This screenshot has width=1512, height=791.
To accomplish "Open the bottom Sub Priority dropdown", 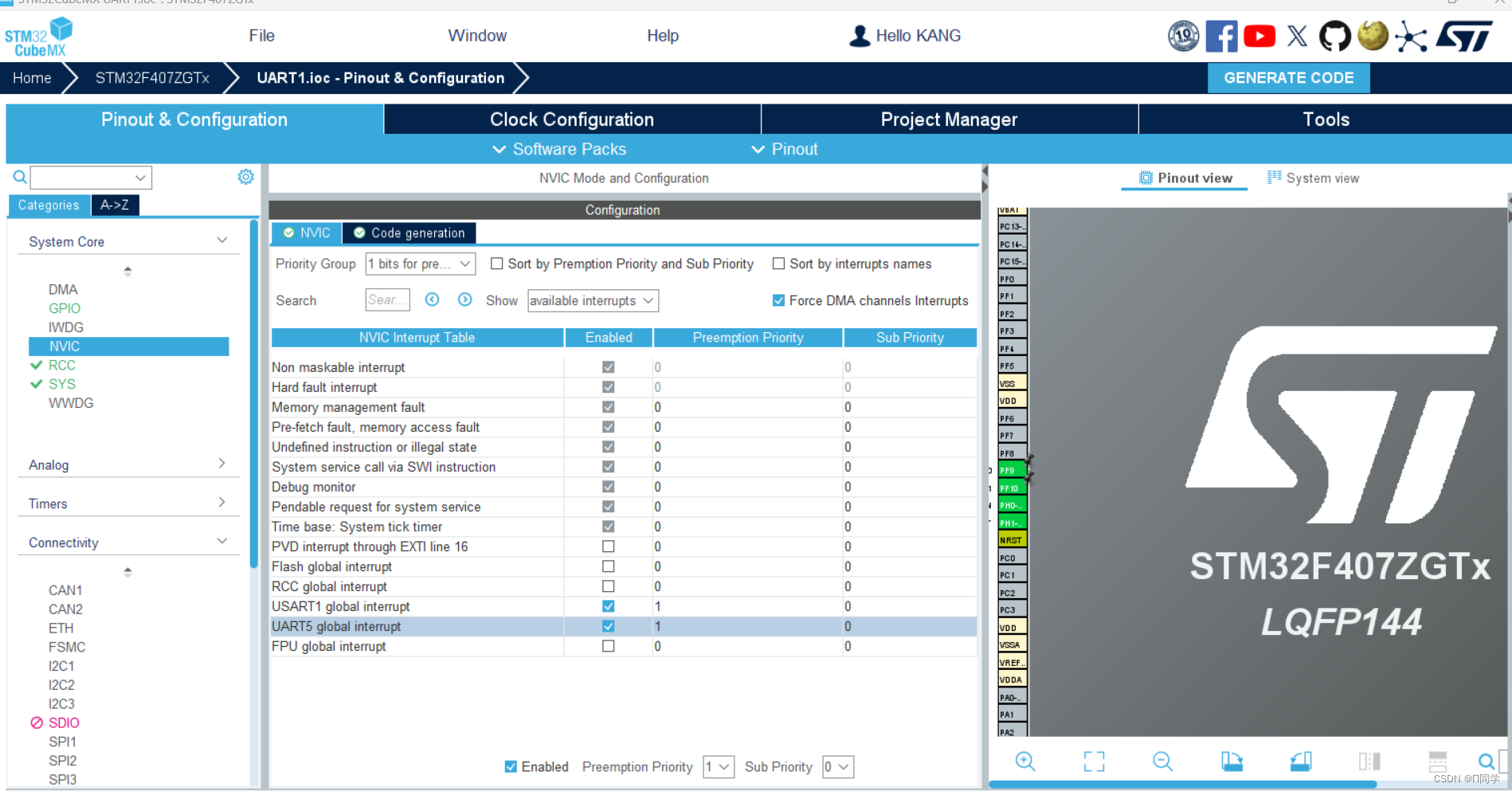I will click(x=838, y=766).
